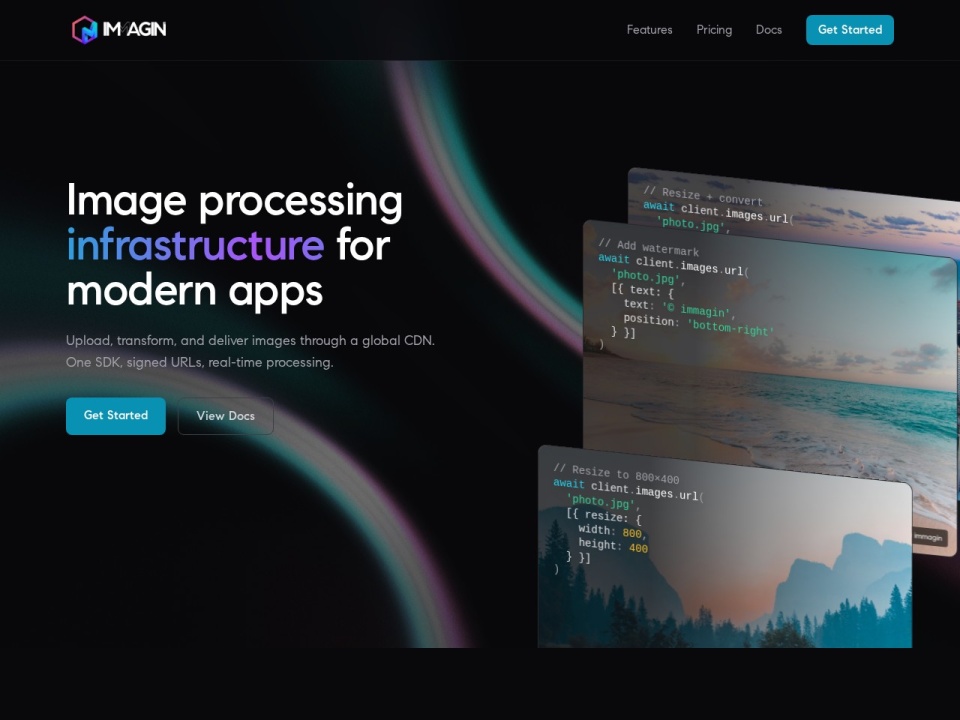Click the width value 800 in code
The width and height of the screenshot is (960, 720).
[632, 533]
